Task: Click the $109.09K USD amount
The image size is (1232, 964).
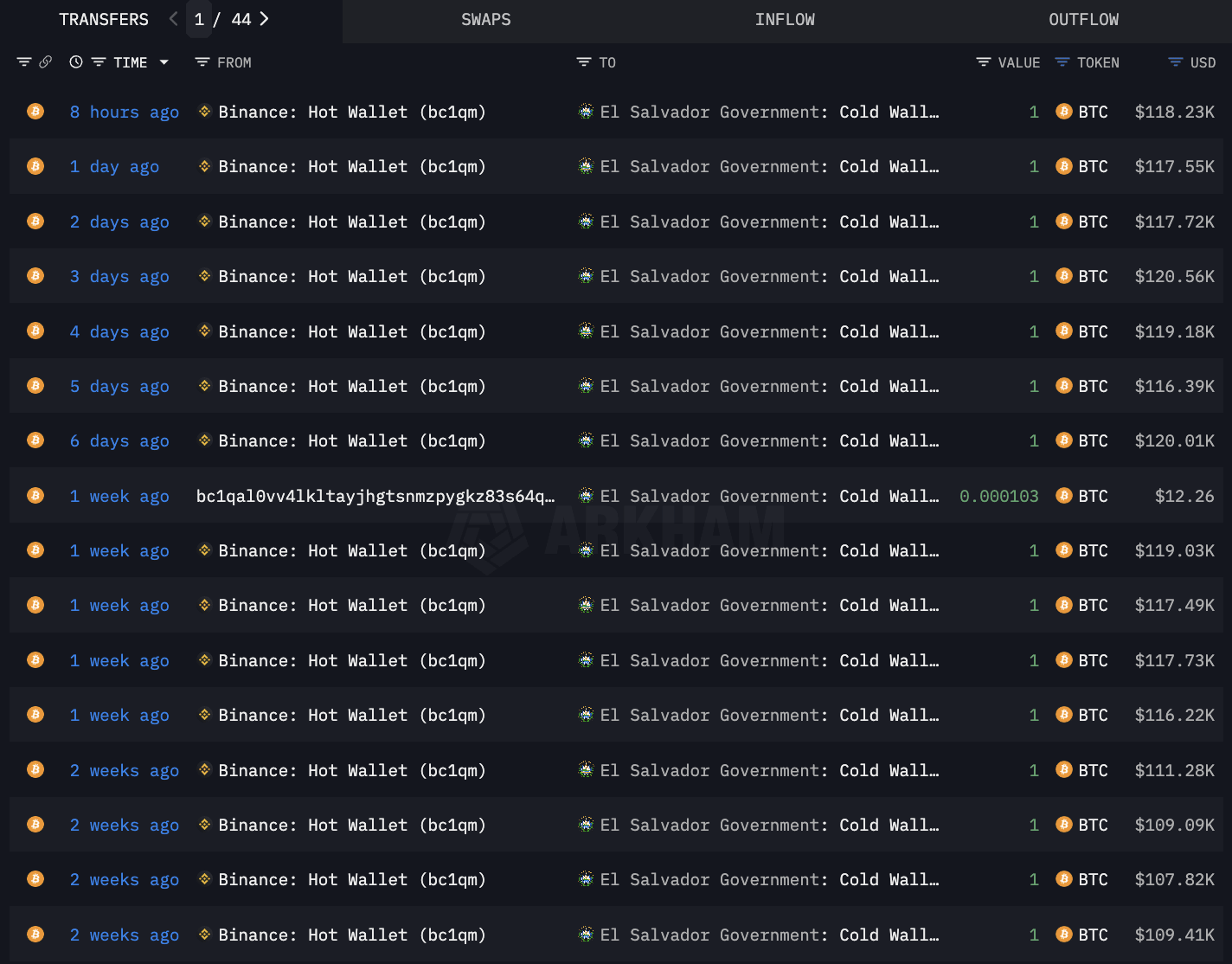Action: coord(1175,825)
